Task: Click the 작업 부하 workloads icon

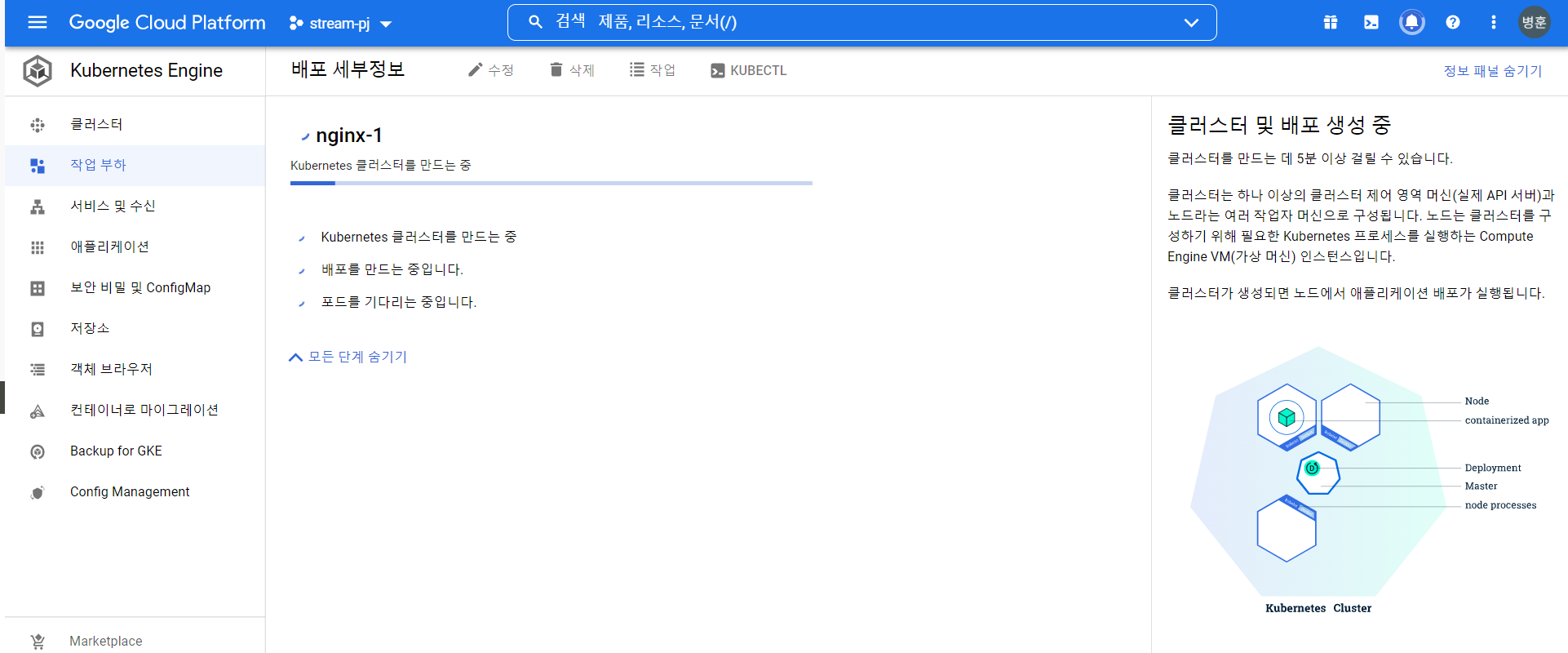Action: pyautogui.click(x=38, y=166)
